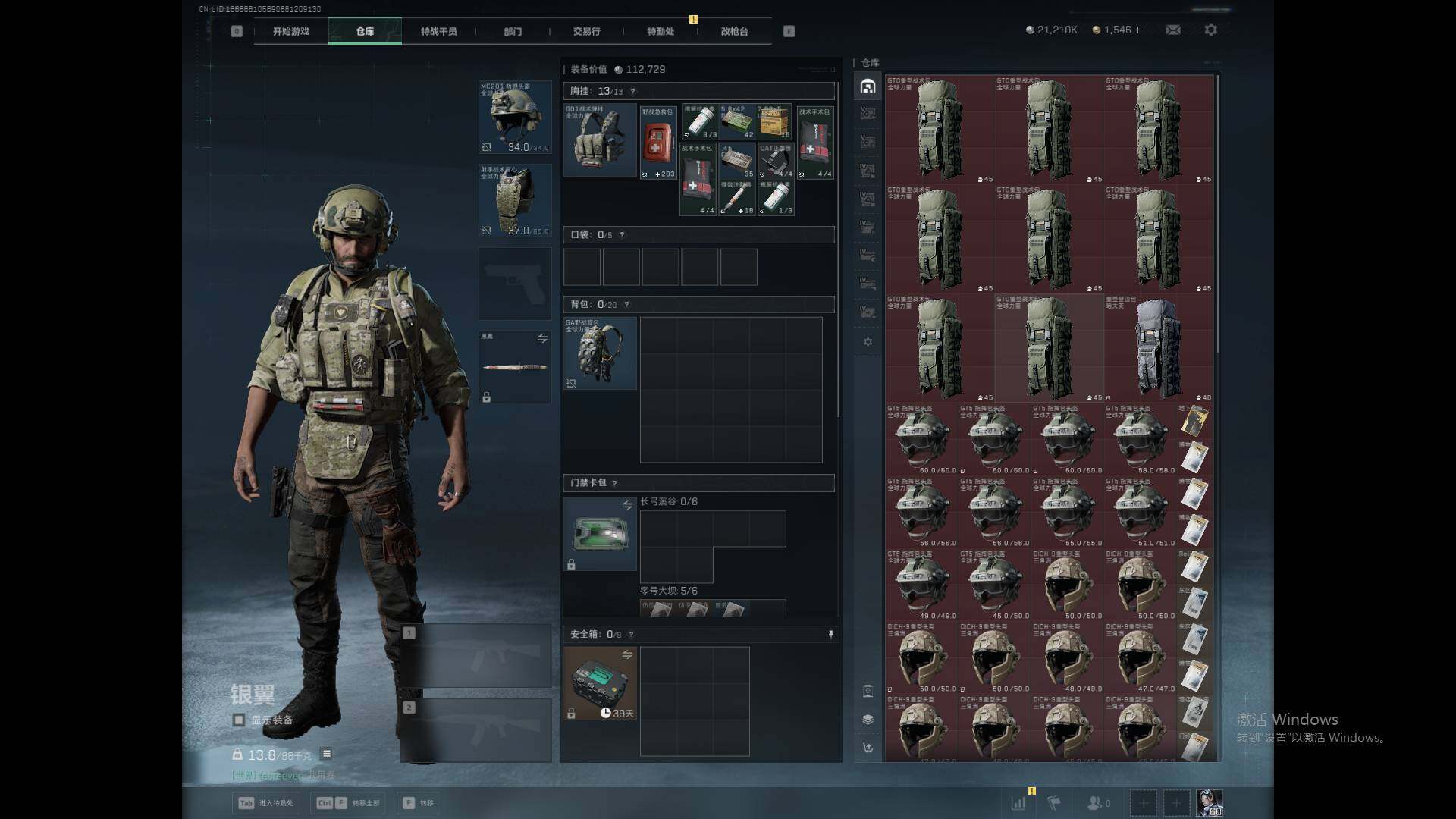Swap the 门禁卡包 keycard case arrows
Image resolution: width=1456 pixels, height=819 pixels.
[x=627, y=505]
